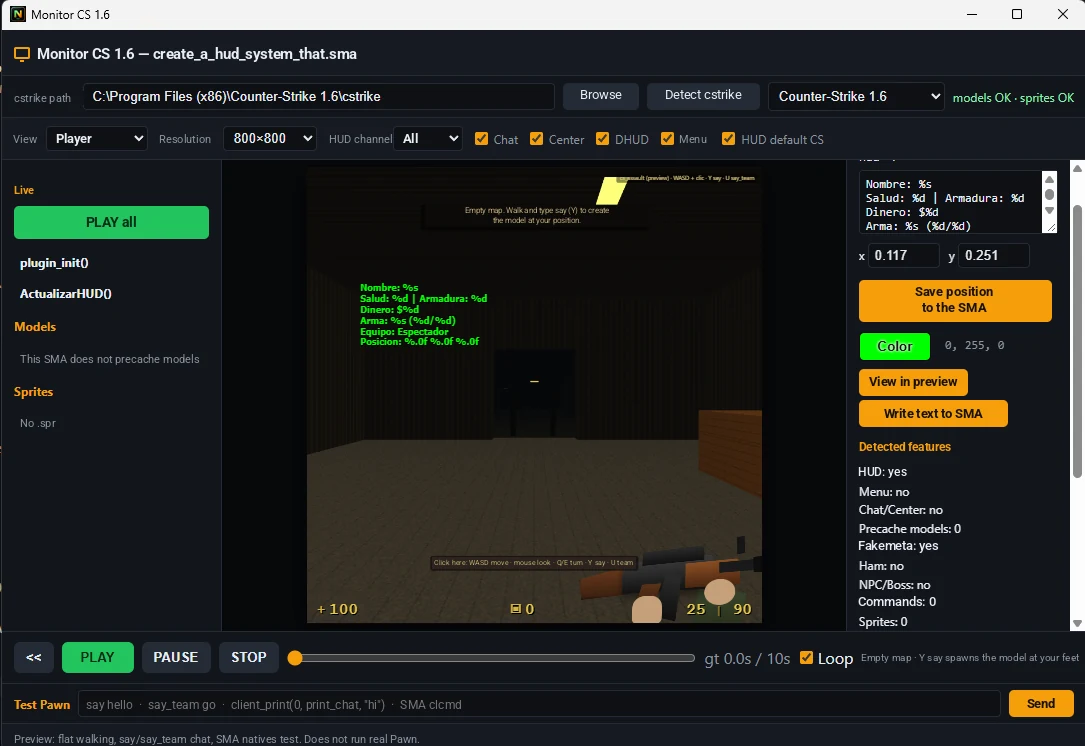
Task: Click the Send button
Action: pos(1041,703)
